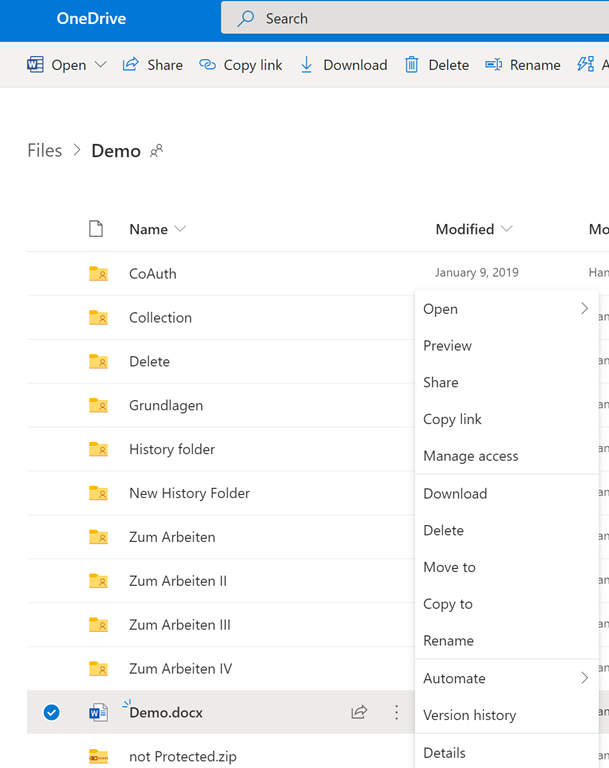Click the Delete trash can icon

[411, 65]
